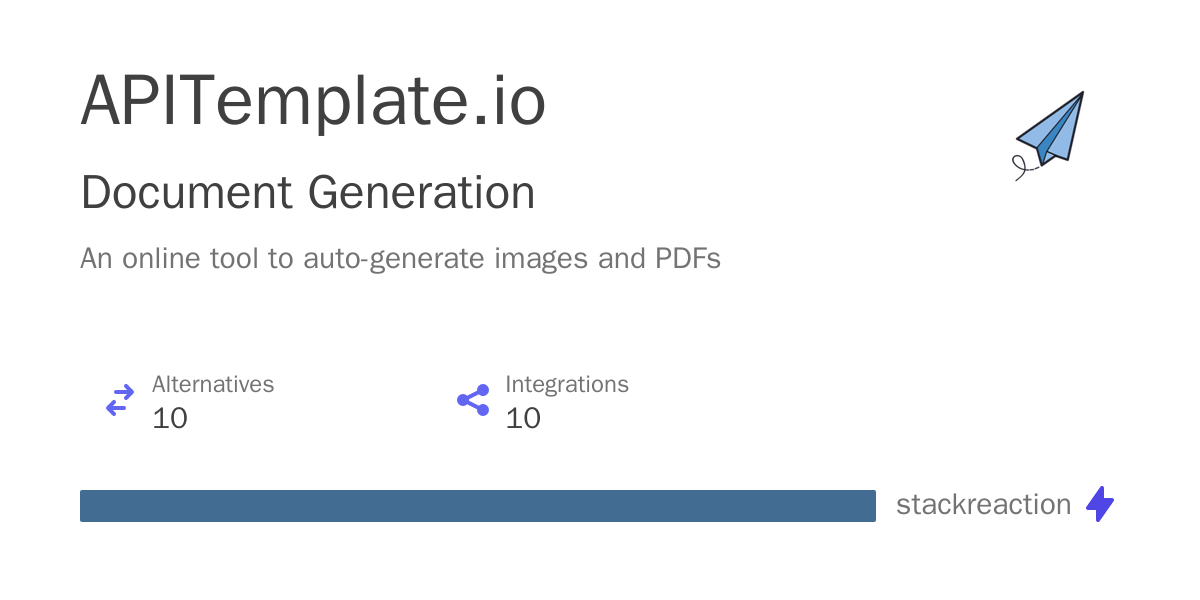This screenshot has width=1200, height=600.
Task: Click the left end of the blue bar
Action: [86, 506]
